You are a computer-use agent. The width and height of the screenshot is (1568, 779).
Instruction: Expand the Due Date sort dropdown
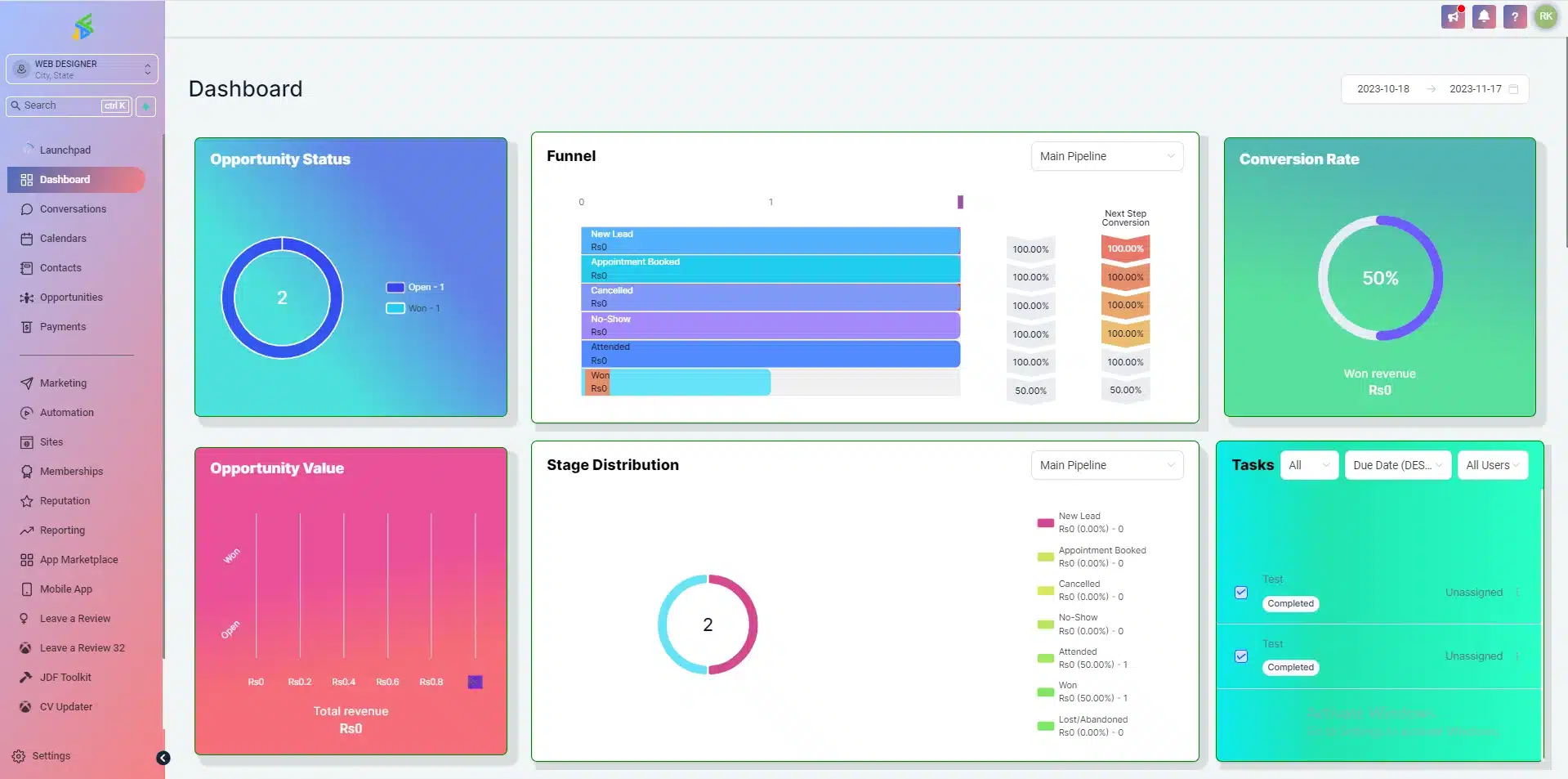1397,465
